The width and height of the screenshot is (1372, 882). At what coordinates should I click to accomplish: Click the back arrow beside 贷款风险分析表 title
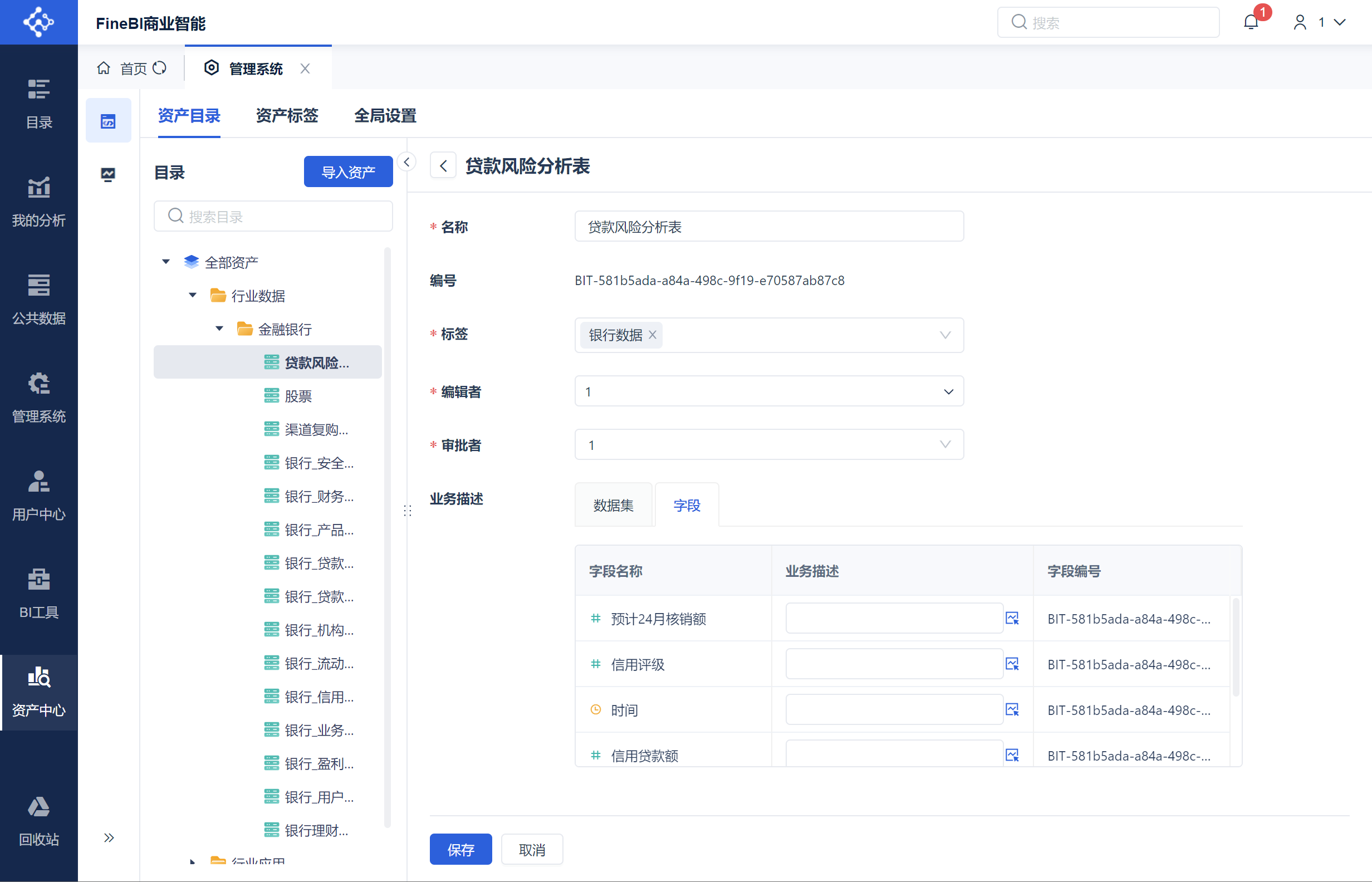[x=443, y=166]
